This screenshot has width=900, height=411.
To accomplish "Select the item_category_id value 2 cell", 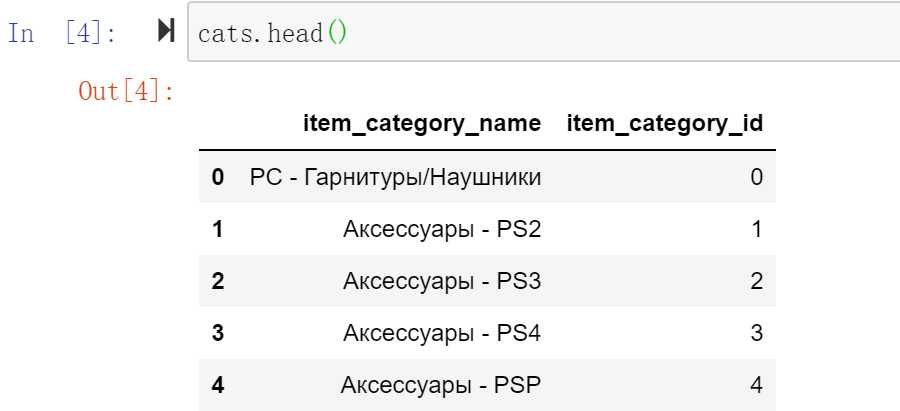I will [757, 281].
